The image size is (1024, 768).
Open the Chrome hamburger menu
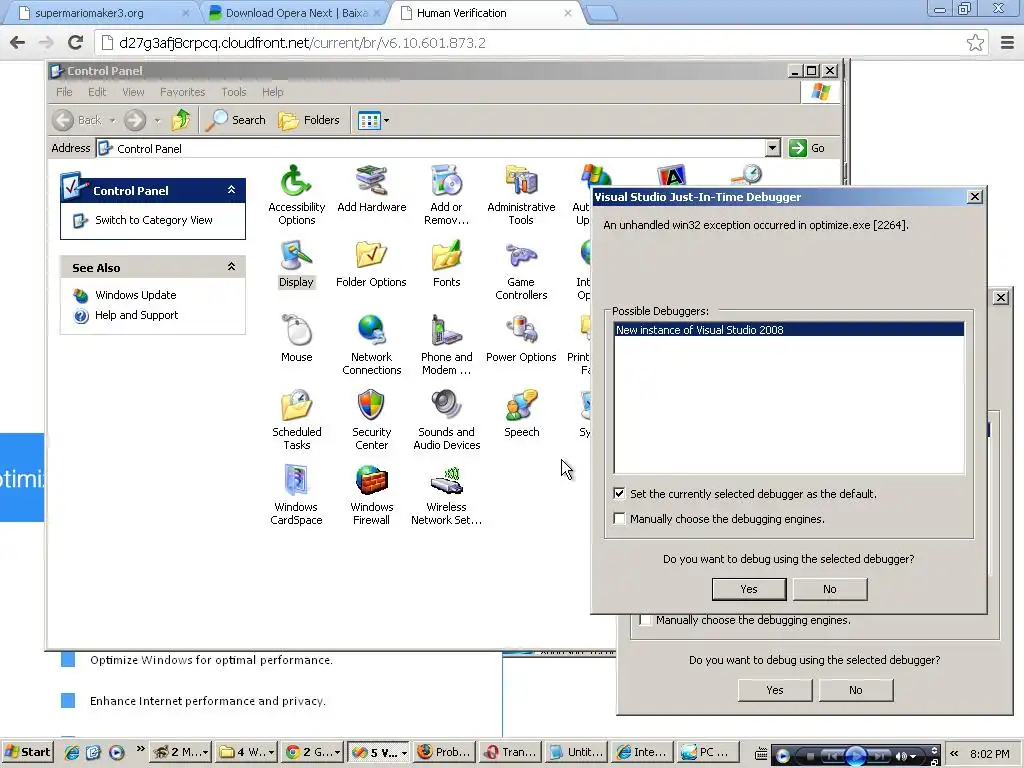pos(1008,43)
